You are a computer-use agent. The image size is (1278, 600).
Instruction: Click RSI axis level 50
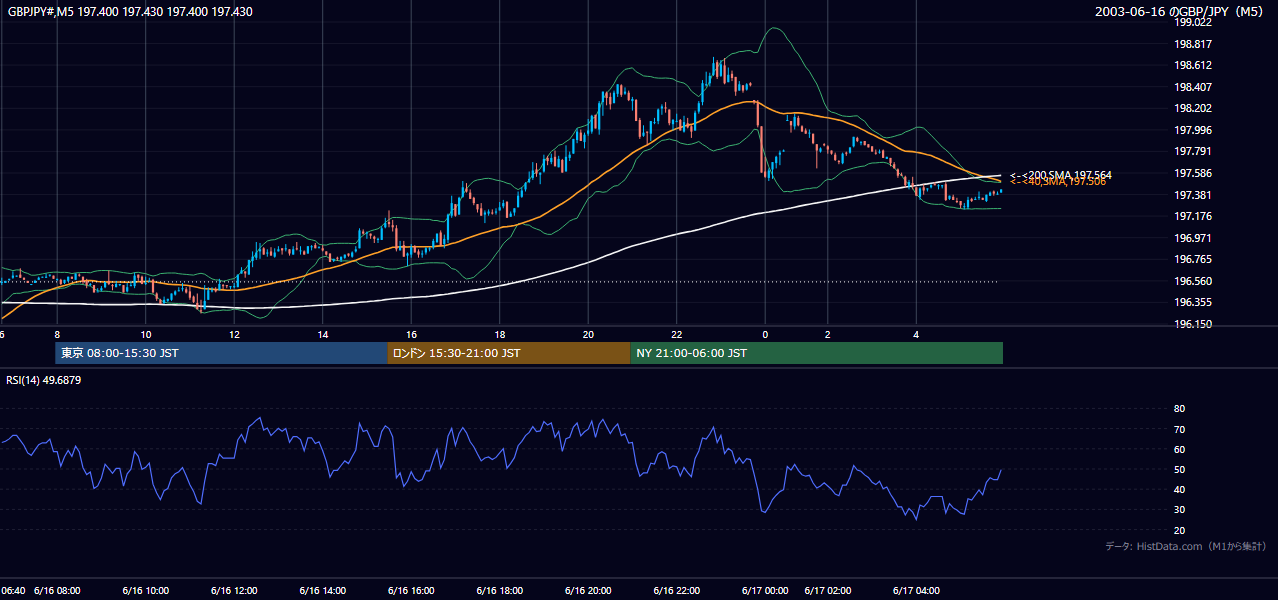coord(1180,469)
